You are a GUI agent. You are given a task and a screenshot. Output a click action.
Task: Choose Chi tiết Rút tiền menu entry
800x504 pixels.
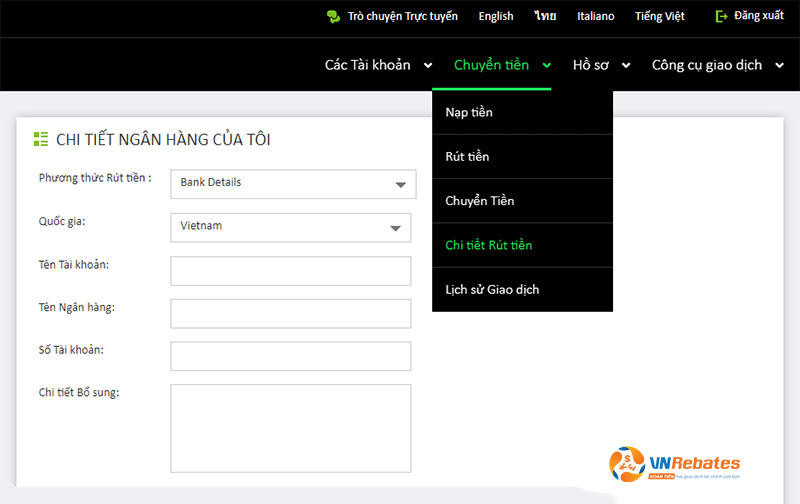522,245
